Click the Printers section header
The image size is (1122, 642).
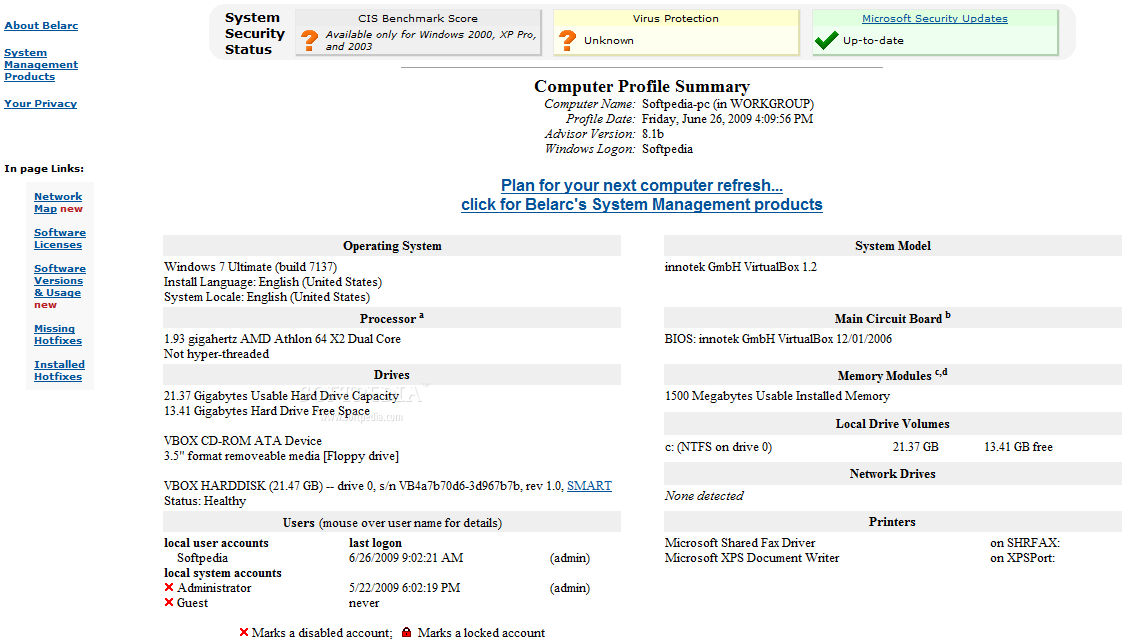893,522
